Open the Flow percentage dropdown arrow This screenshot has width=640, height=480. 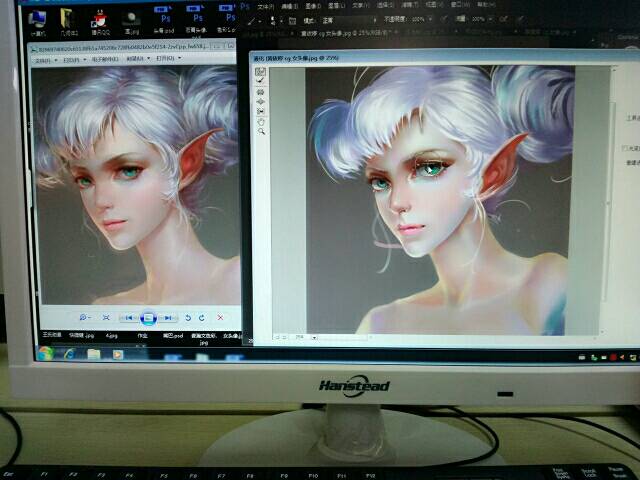click(x=490, y=19)
